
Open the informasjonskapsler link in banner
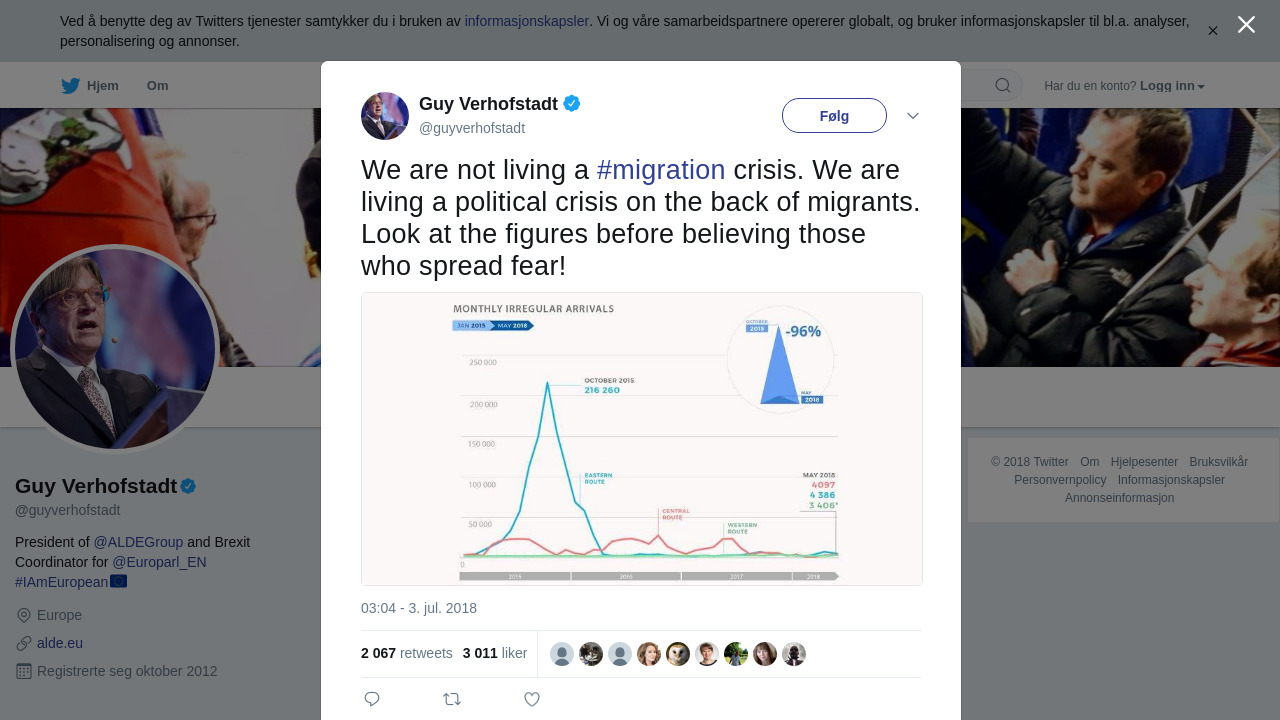(526, 21)
